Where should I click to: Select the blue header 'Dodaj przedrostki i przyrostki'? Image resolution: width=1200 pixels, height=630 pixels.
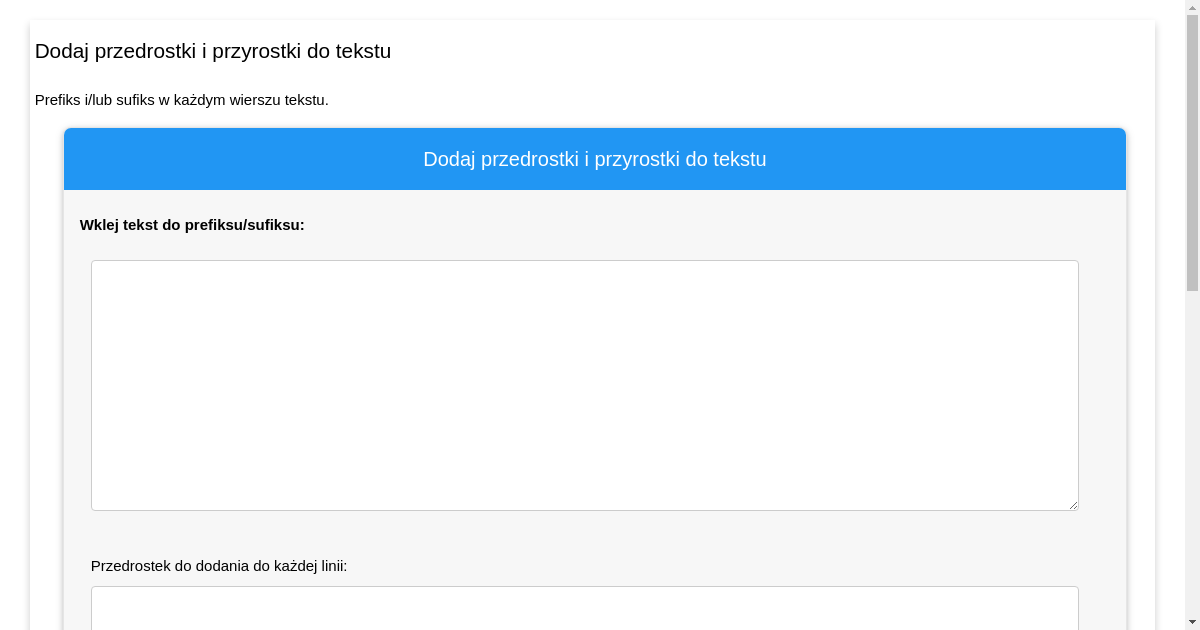pos(594,159)
